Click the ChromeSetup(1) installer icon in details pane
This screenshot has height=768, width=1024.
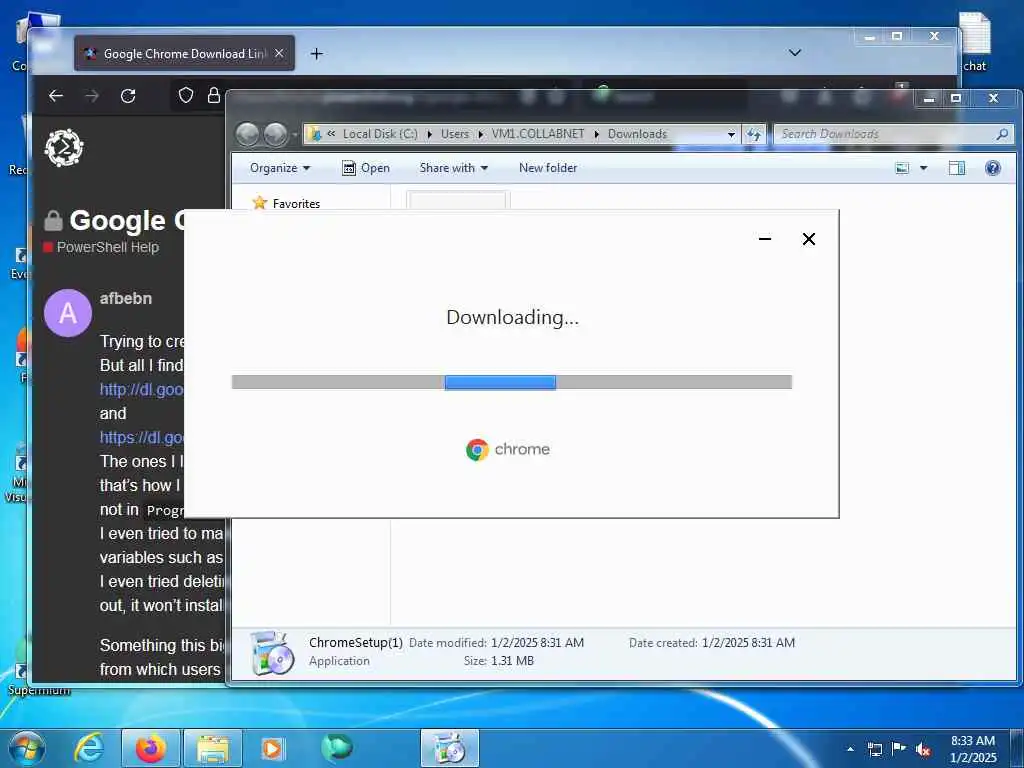click(272, 652)
